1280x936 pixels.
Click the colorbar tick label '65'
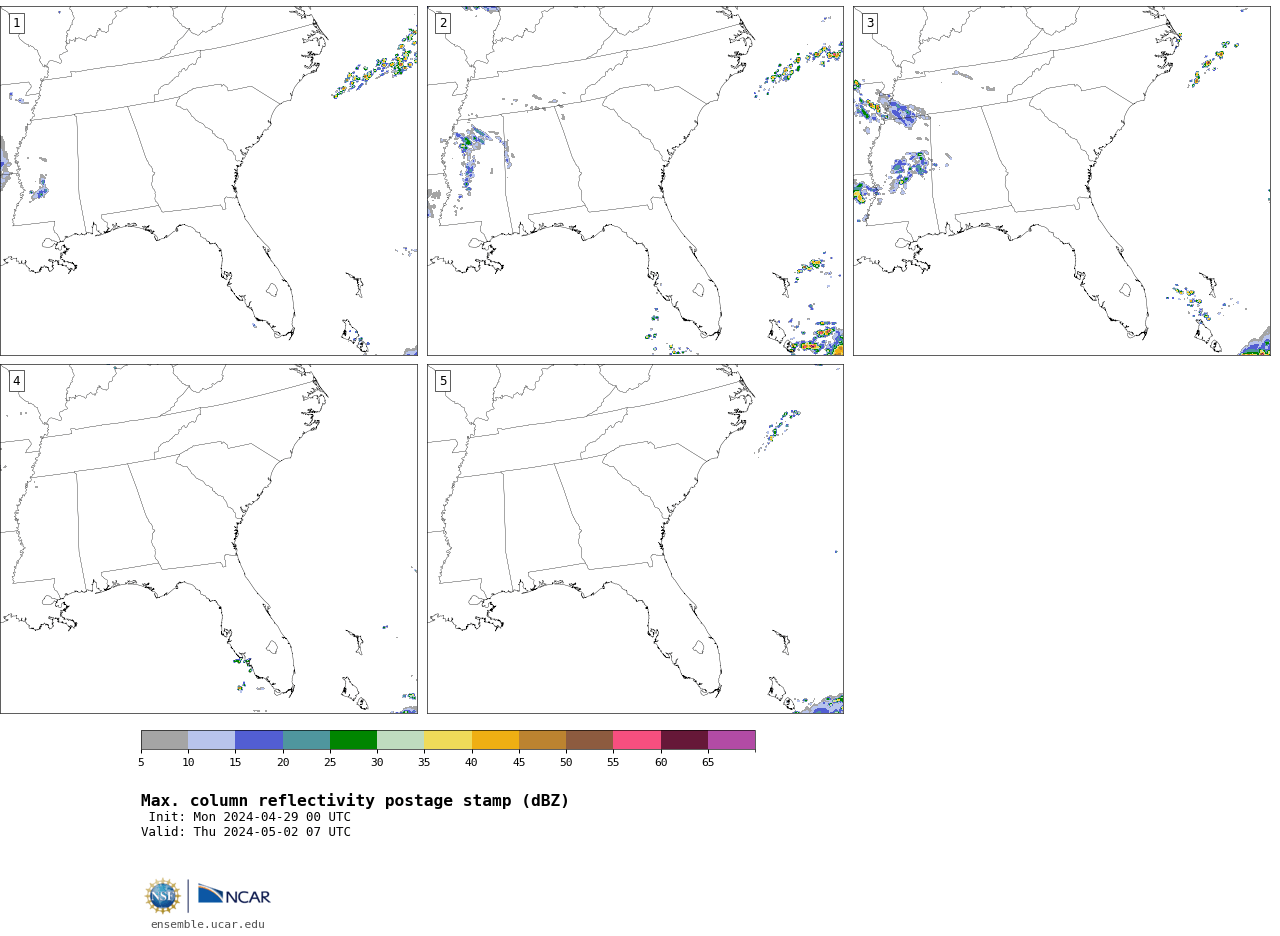[x=708, y=763]
